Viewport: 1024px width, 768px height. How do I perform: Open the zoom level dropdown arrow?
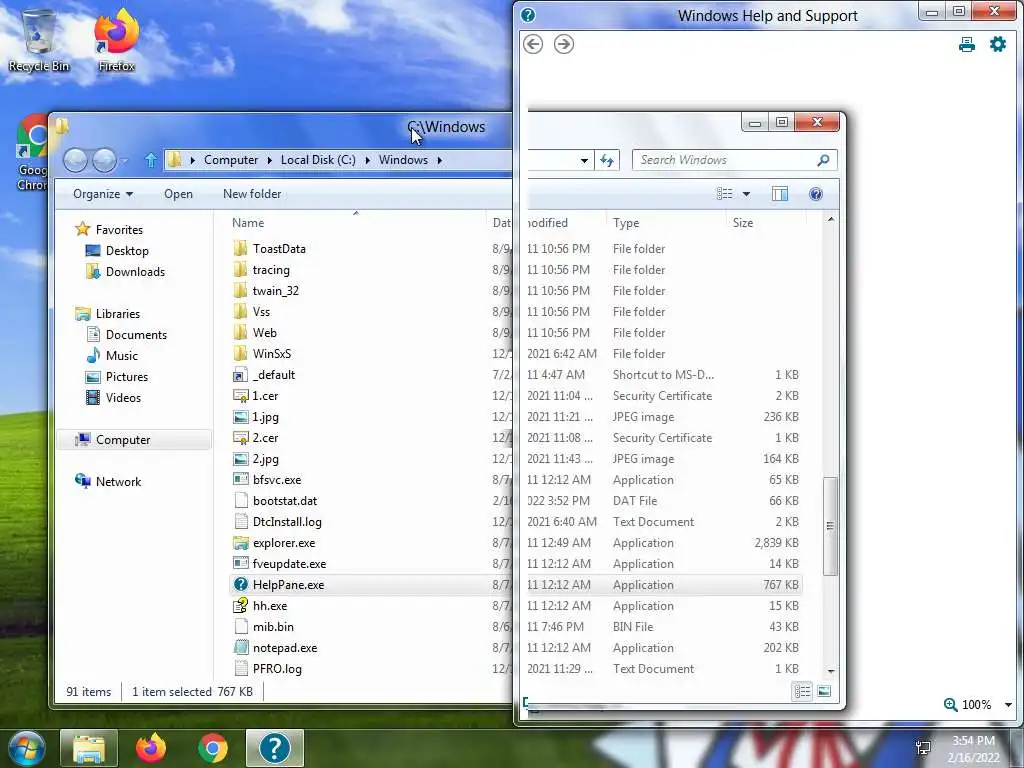(1008, 705)
